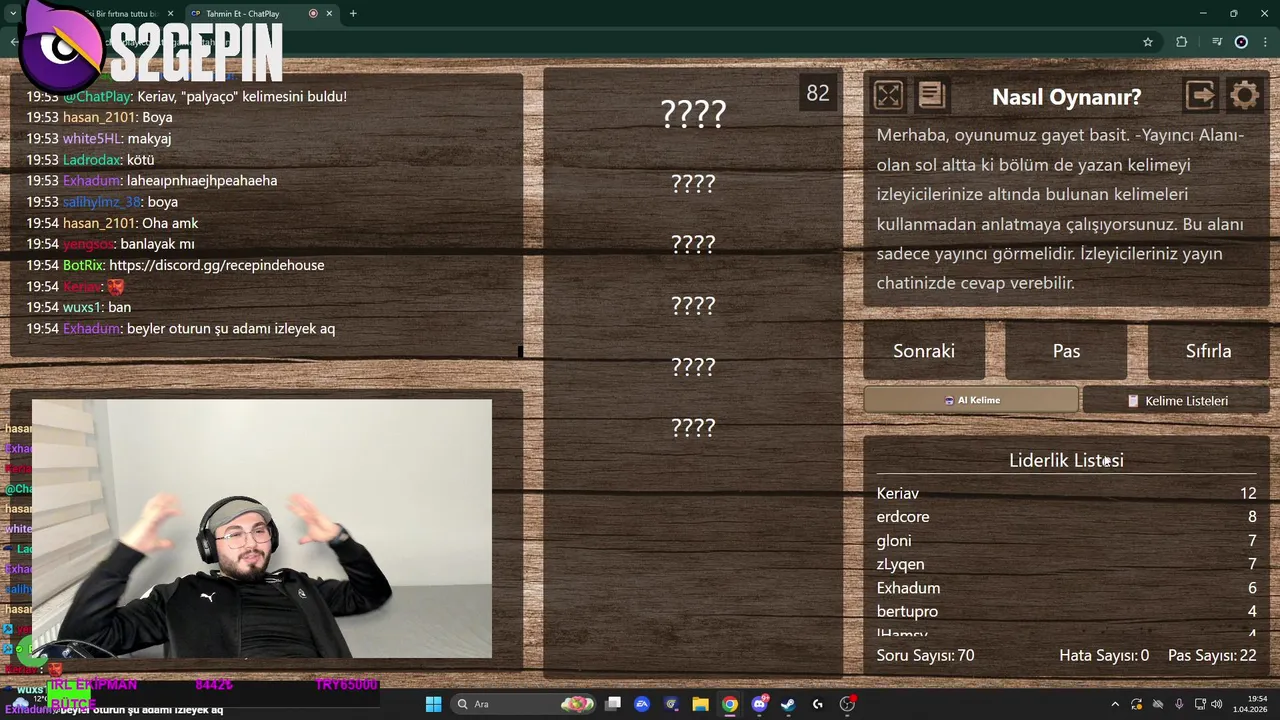
Task: Open a new browser tab
Action: point(353,14)
